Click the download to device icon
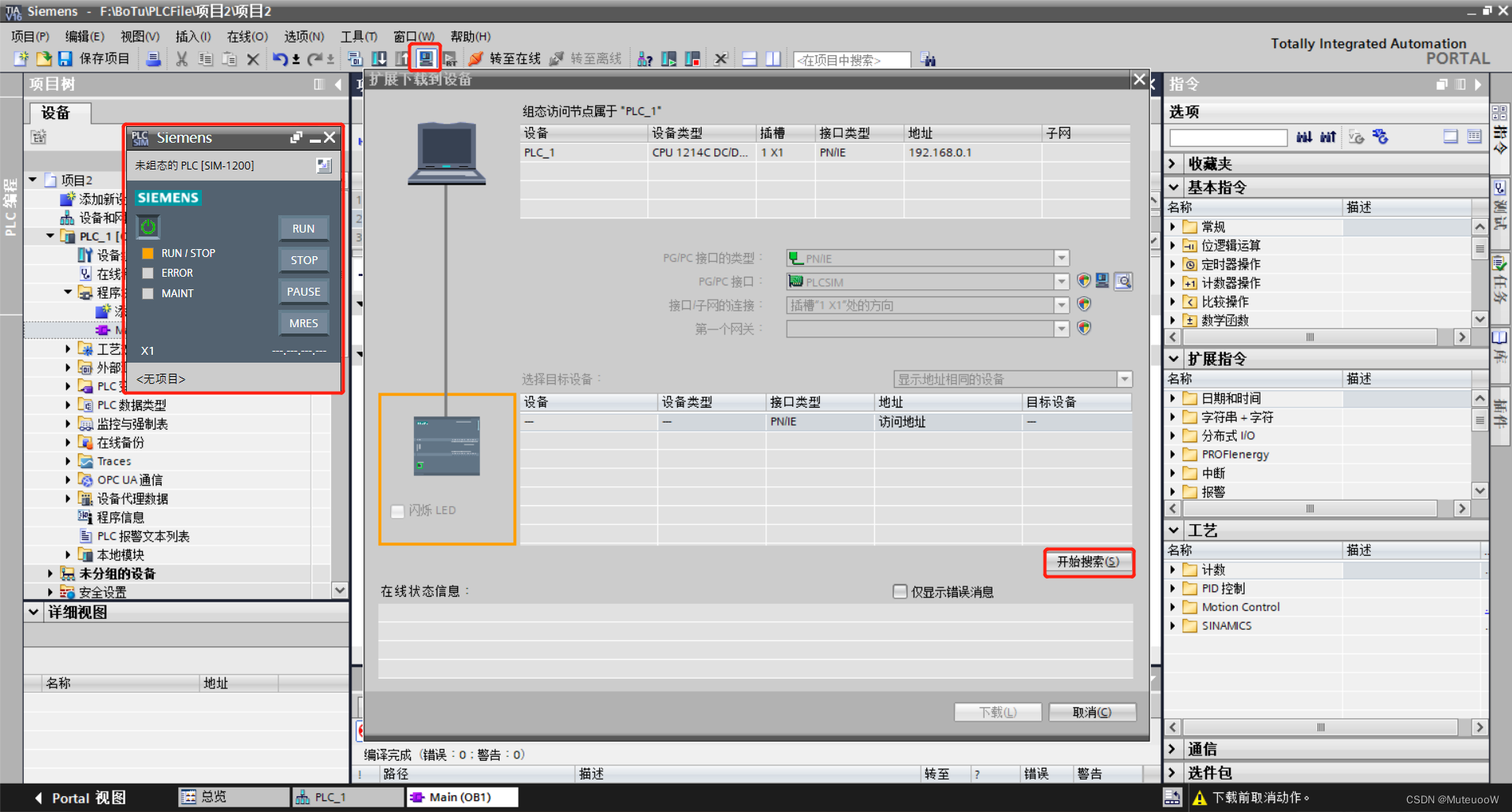The width and height of the screenshot is (1512, 812). click(379, 59)
